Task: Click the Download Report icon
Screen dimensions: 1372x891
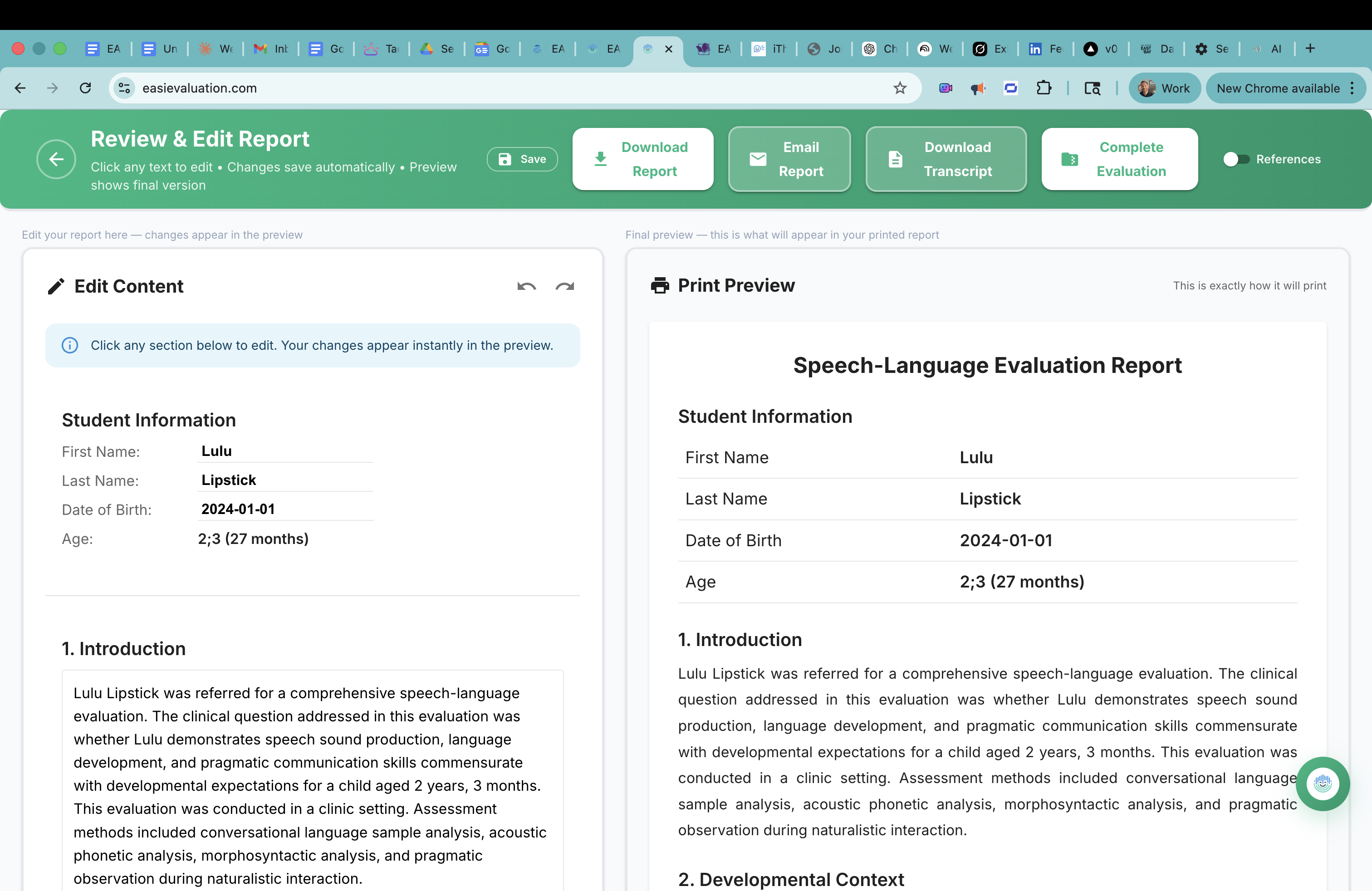Action: click(x=601, y=159)
